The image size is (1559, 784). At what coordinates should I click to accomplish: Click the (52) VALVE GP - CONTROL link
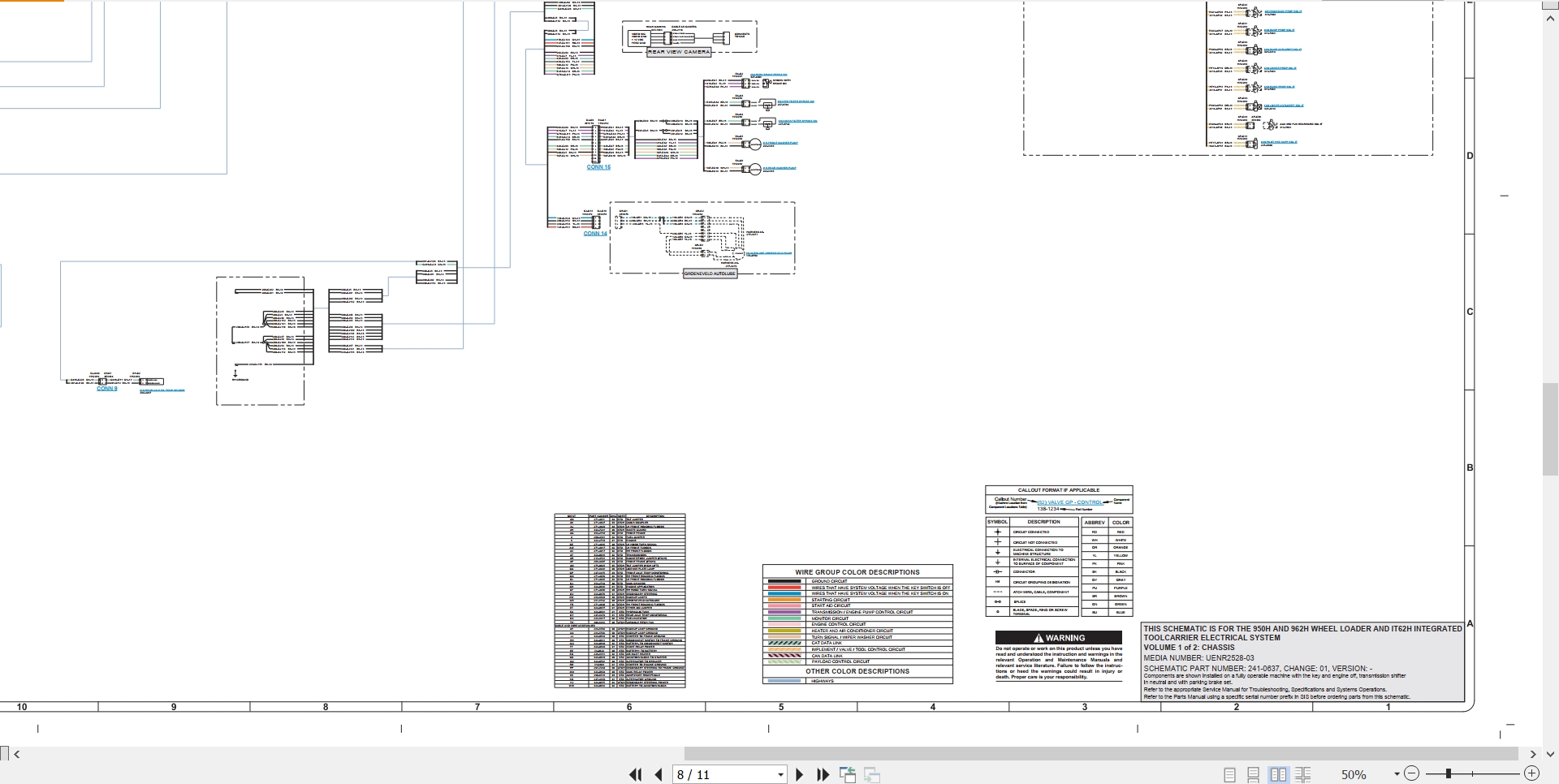point(1069,502)
